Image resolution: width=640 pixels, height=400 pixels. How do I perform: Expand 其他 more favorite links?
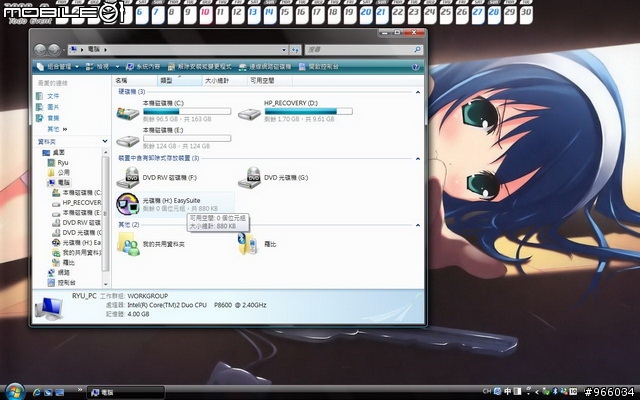[57, 129]
